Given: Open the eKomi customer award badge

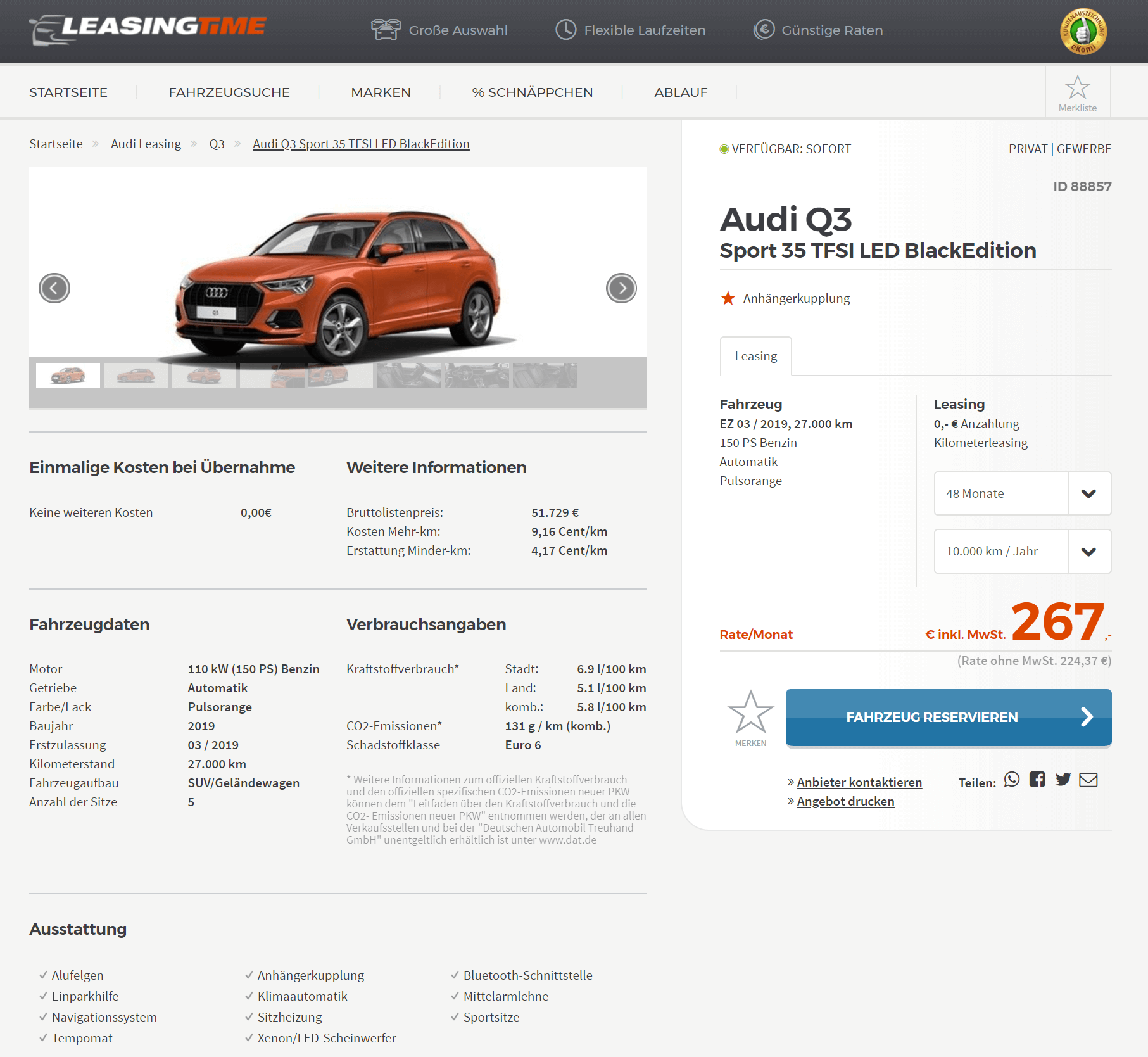Looking at the screenshot, I should (1083, 32).
